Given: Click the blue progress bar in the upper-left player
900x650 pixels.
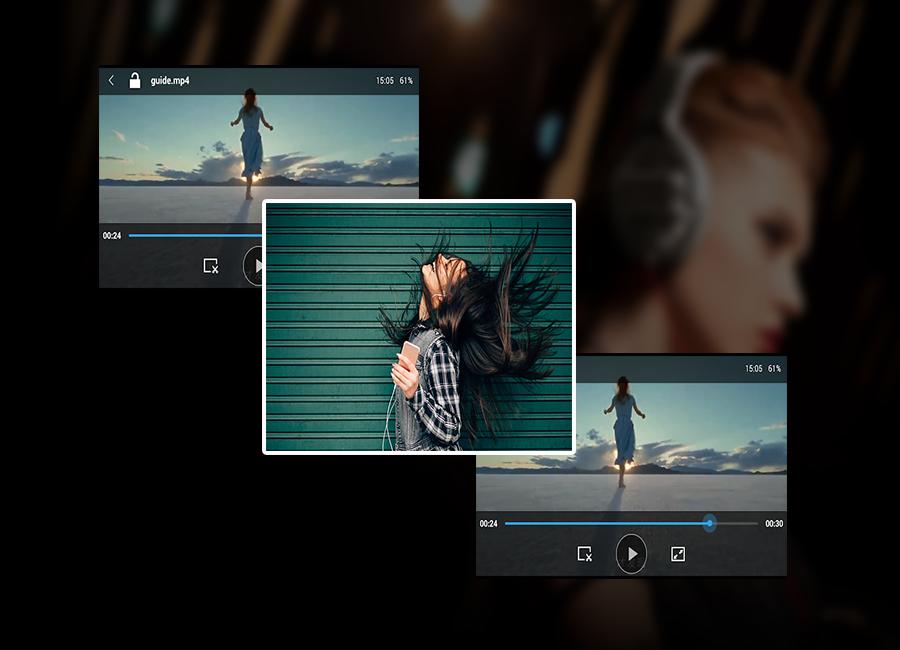Looking at the screenshot, I should click(195, 236).
